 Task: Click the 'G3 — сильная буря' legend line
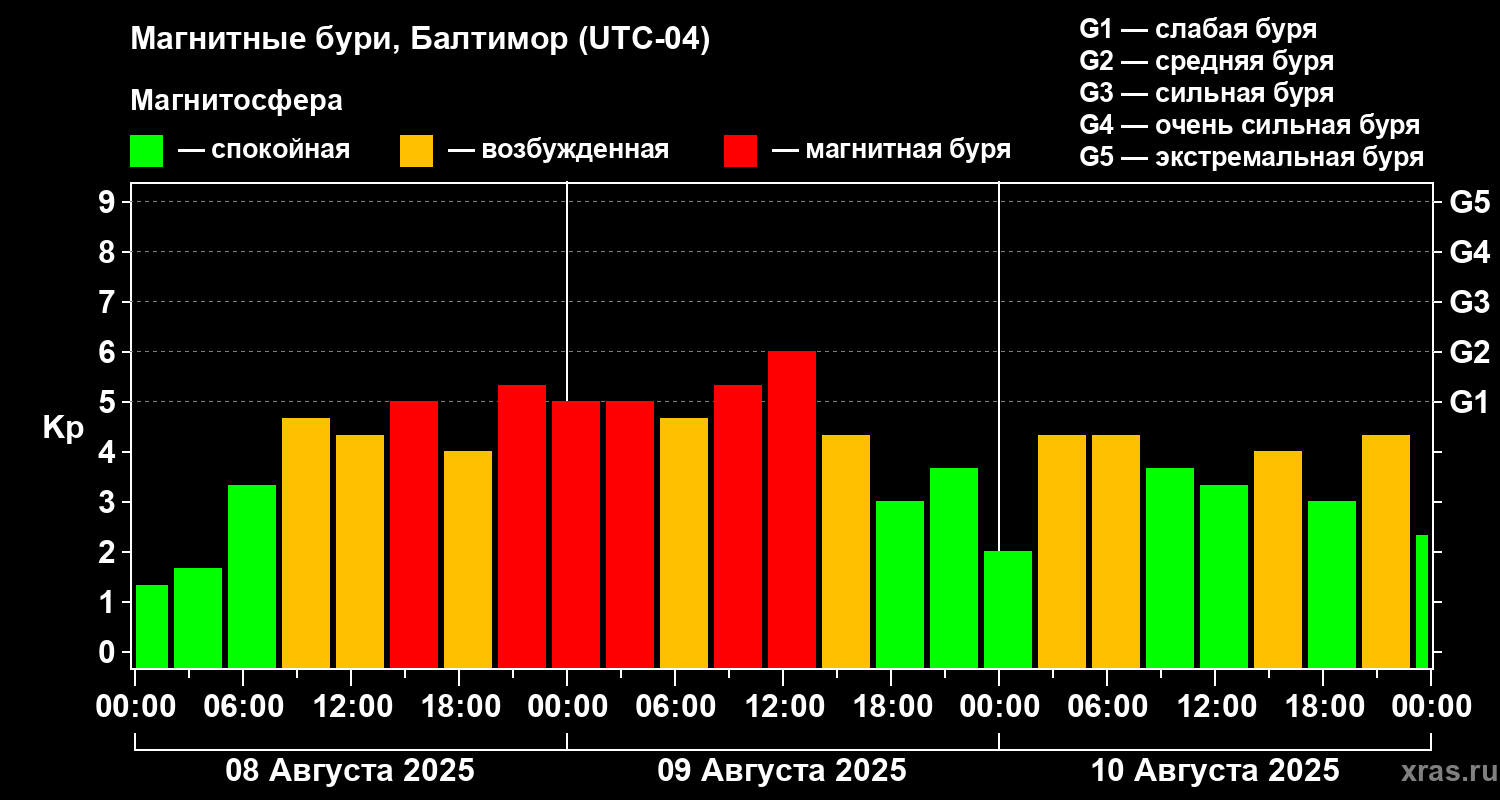[1207, 93]
